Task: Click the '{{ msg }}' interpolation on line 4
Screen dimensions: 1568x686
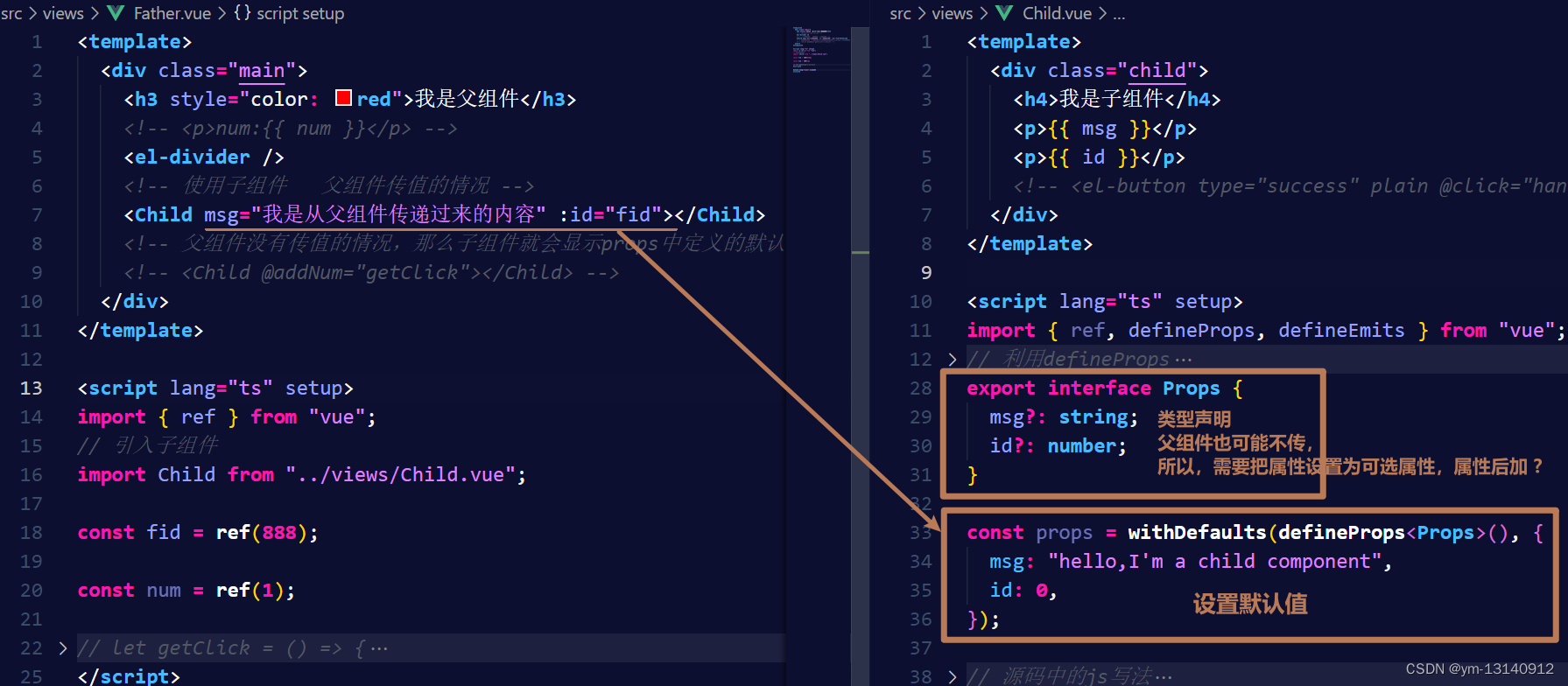Action: (x=1100, y=129)
